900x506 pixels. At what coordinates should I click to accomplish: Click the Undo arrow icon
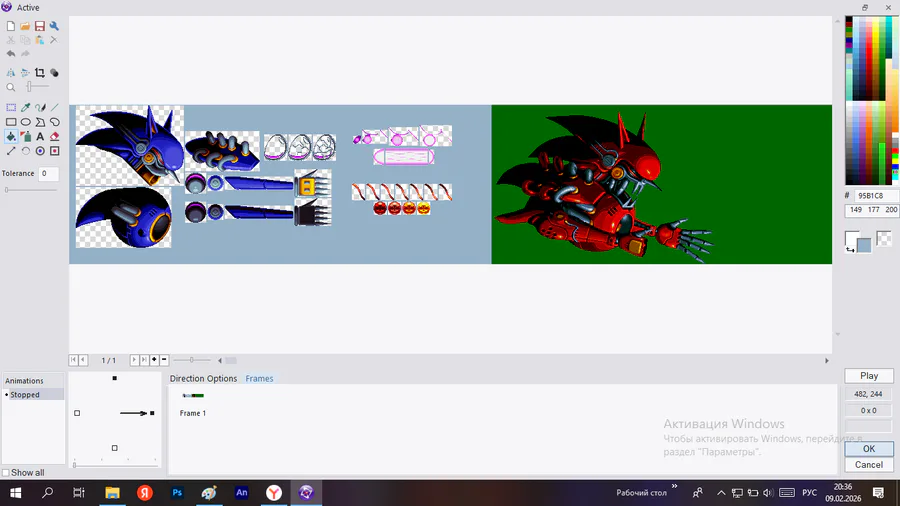point(11,53)
